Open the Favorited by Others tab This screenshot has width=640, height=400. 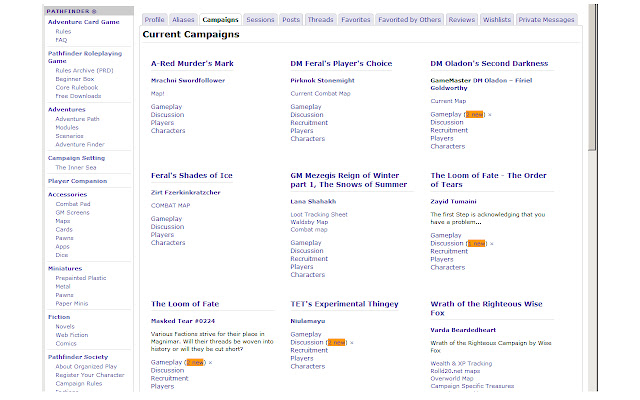[409, 19]
